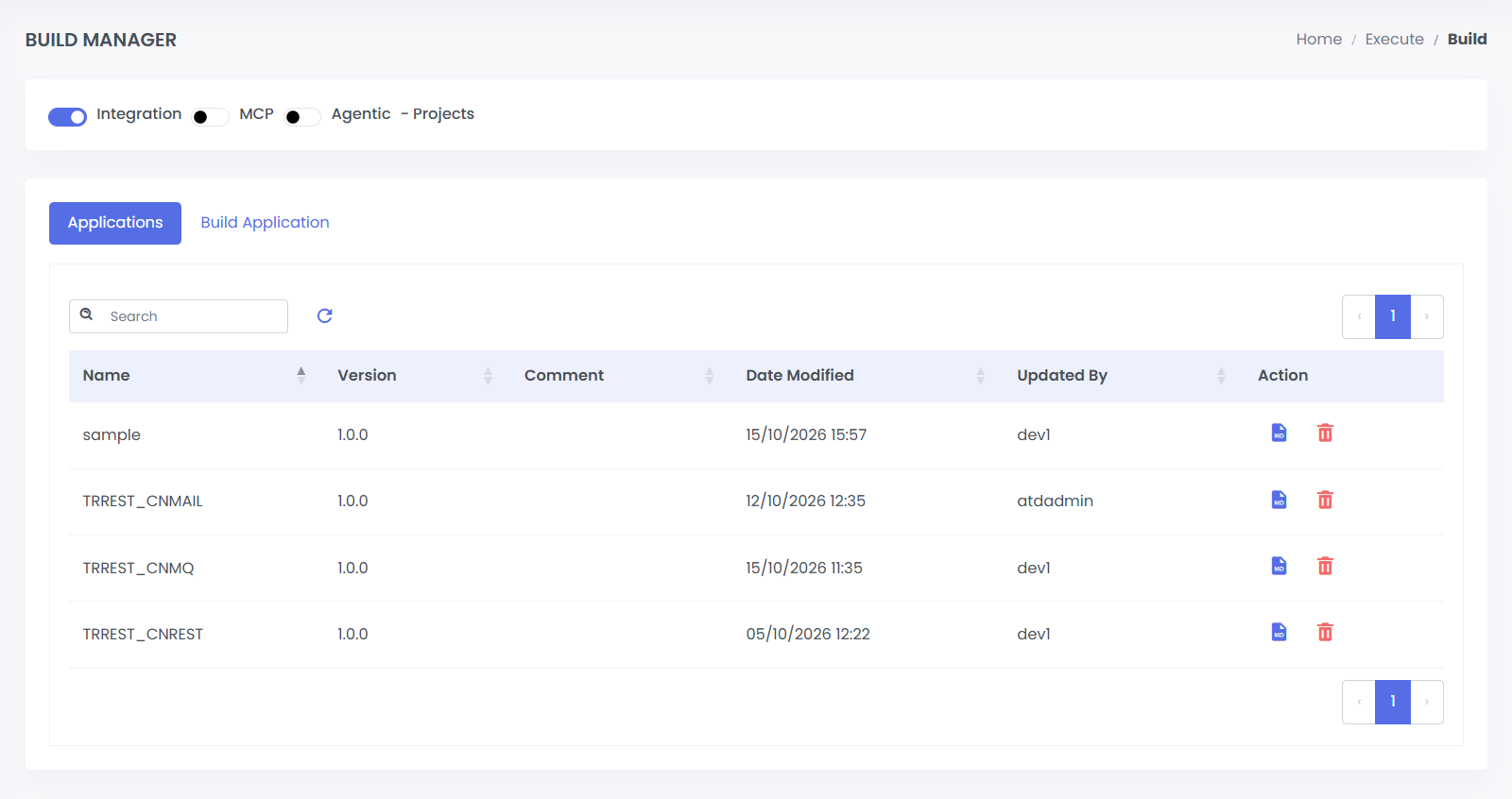Open the Build Application tab
Screen dimensions: 1512x799
[265, 223]
